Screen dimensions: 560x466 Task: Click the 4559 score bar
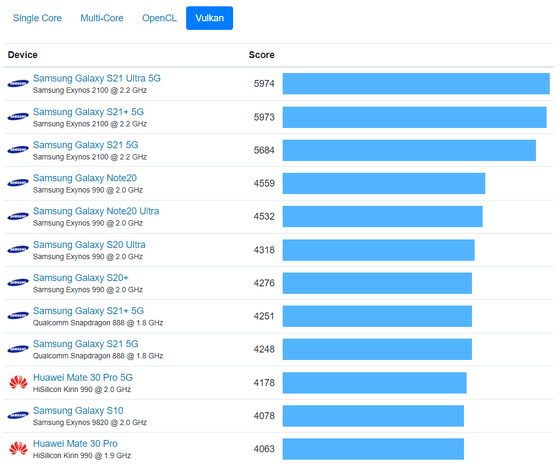(x=384, y=183)
